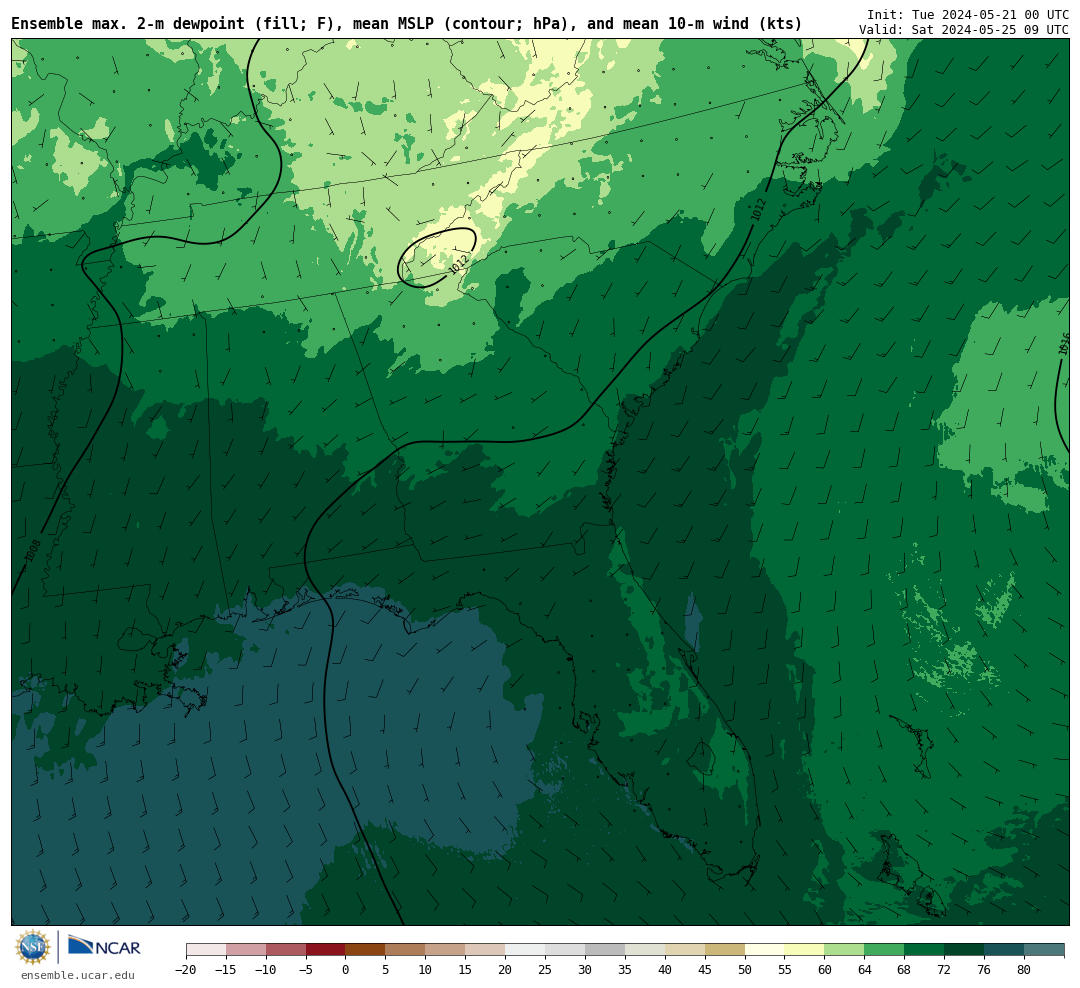
Task: Click the colorbar label 72
Action: 944,969
